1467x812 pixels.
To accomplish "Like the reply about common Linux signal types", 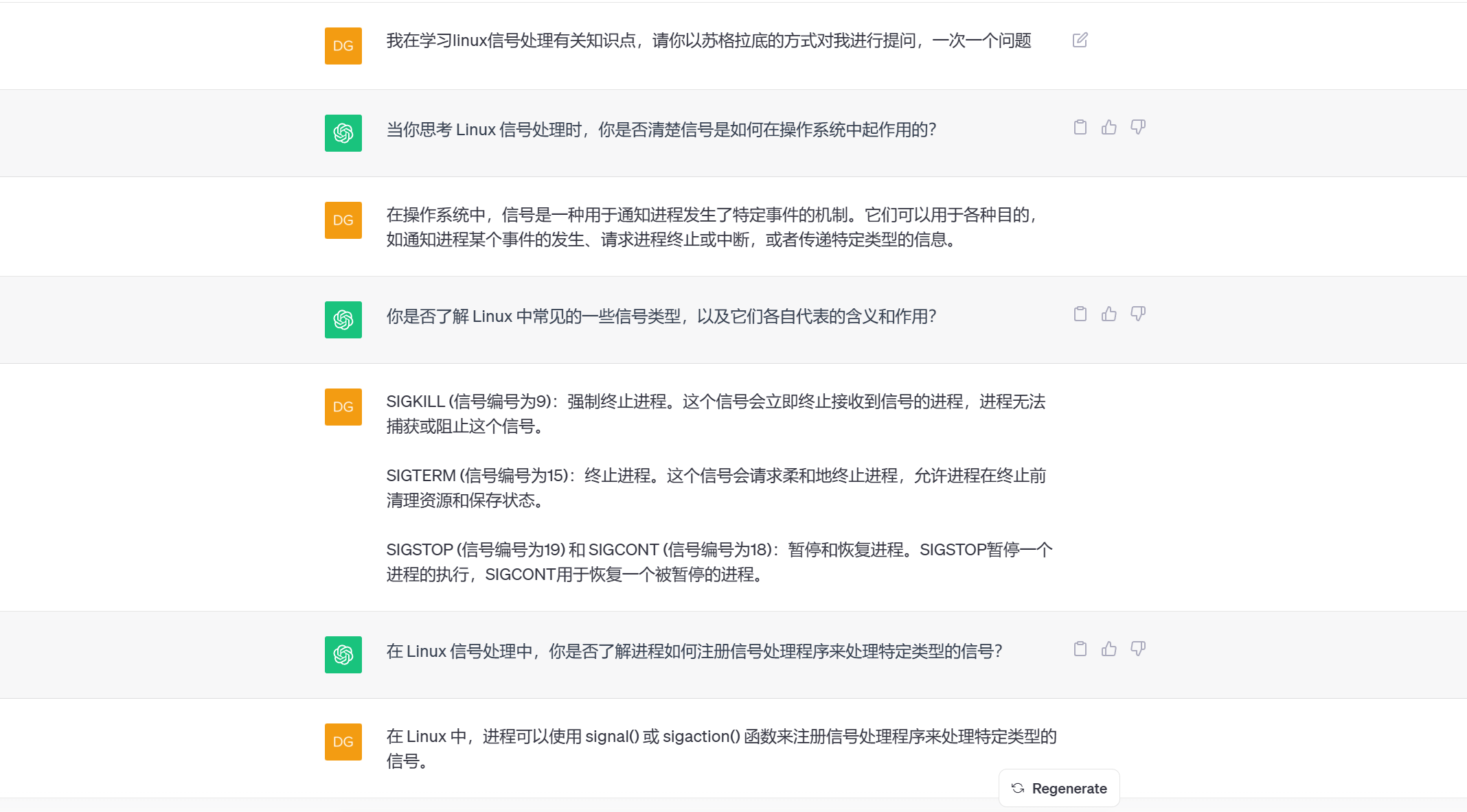I will [1109, 314].
